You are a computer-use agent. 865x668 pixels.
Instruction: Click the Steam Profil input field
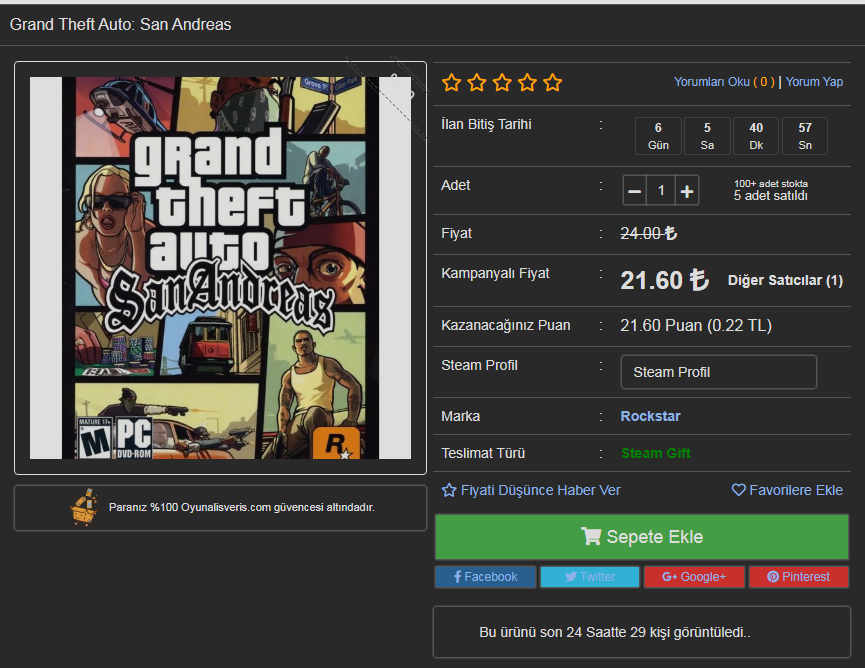(718, 372)
